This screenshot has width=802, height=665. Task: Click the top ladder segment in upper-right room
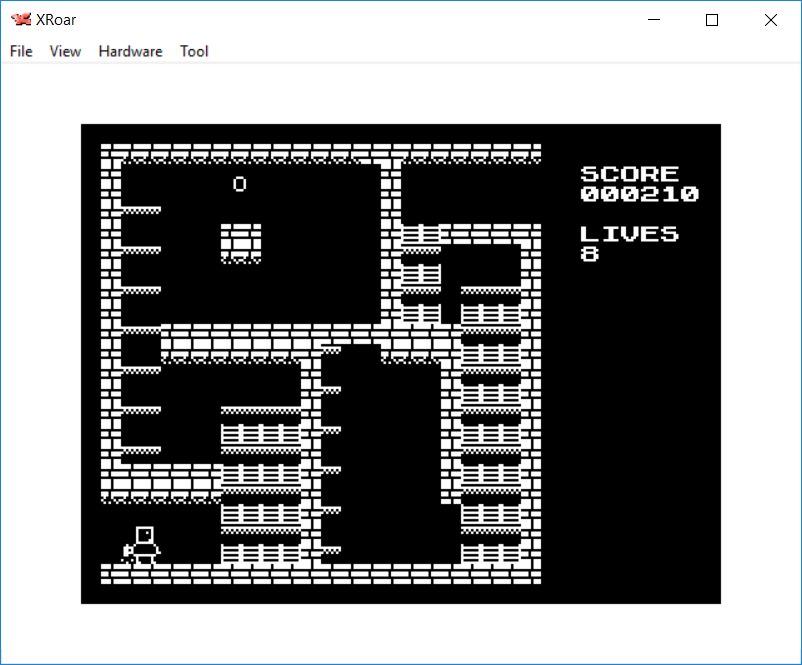click(421, 235)
